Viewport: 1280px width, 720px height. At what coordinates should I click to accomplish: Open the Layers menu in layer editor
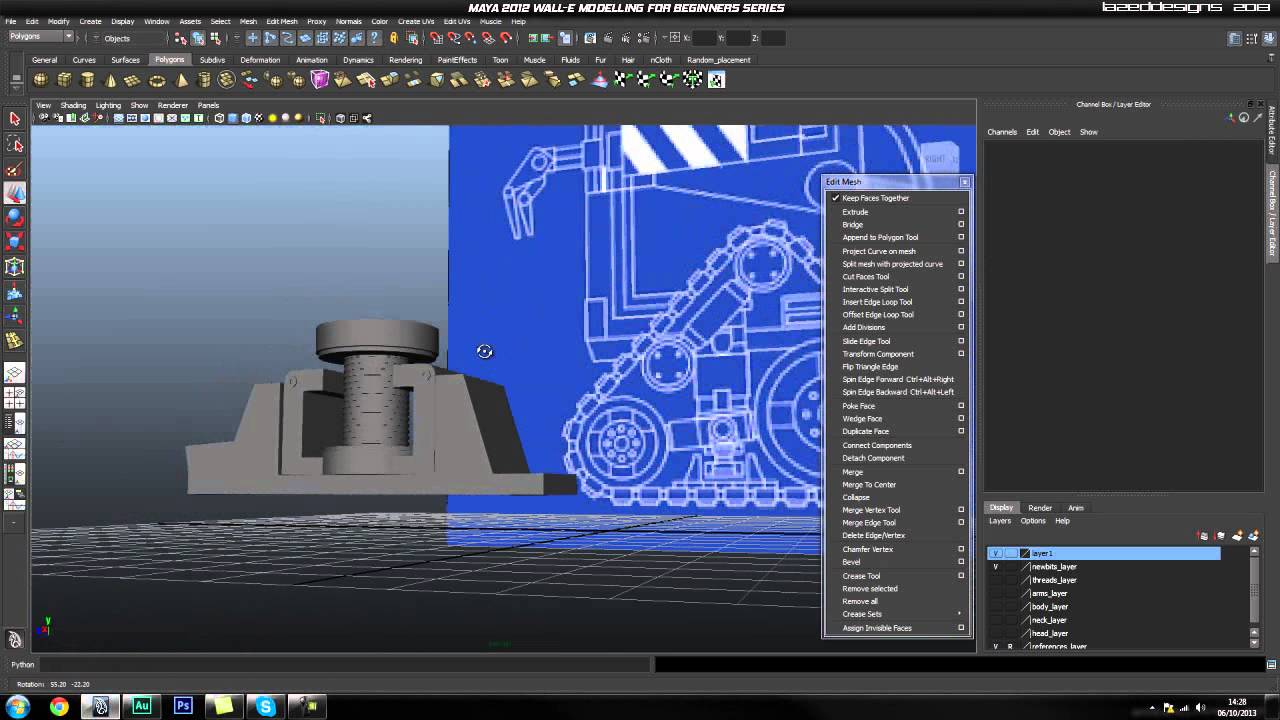pos(1000,521)
